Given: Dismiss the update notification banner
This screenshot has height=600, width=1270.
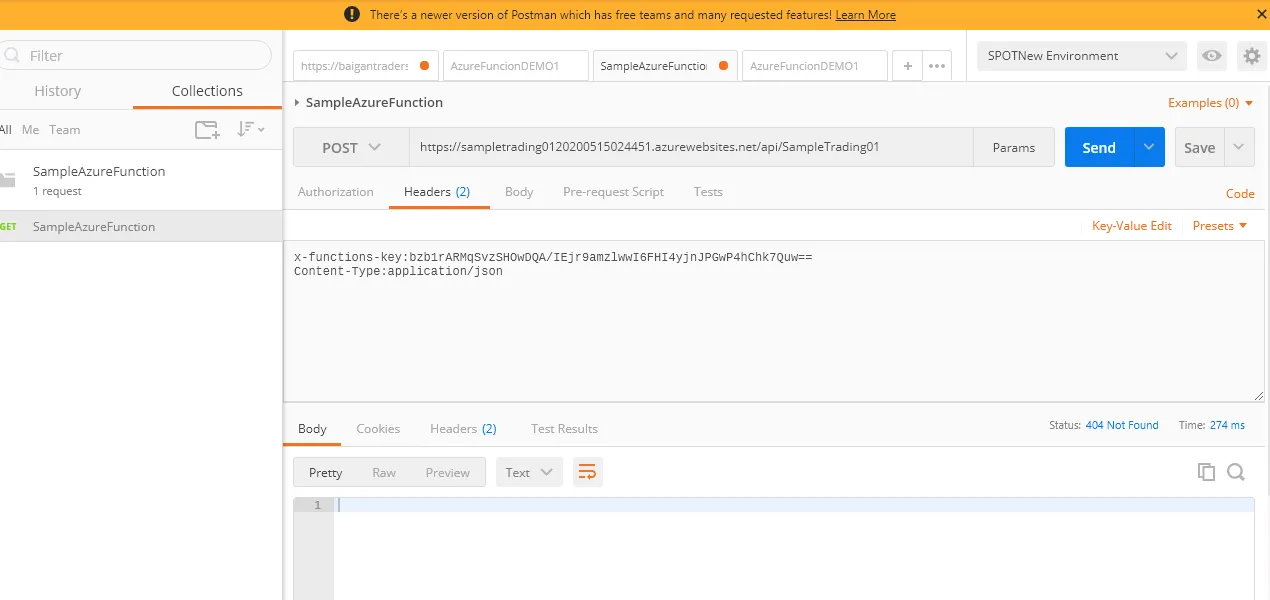Looking at the screenshot, I should tap(1261, 14).
